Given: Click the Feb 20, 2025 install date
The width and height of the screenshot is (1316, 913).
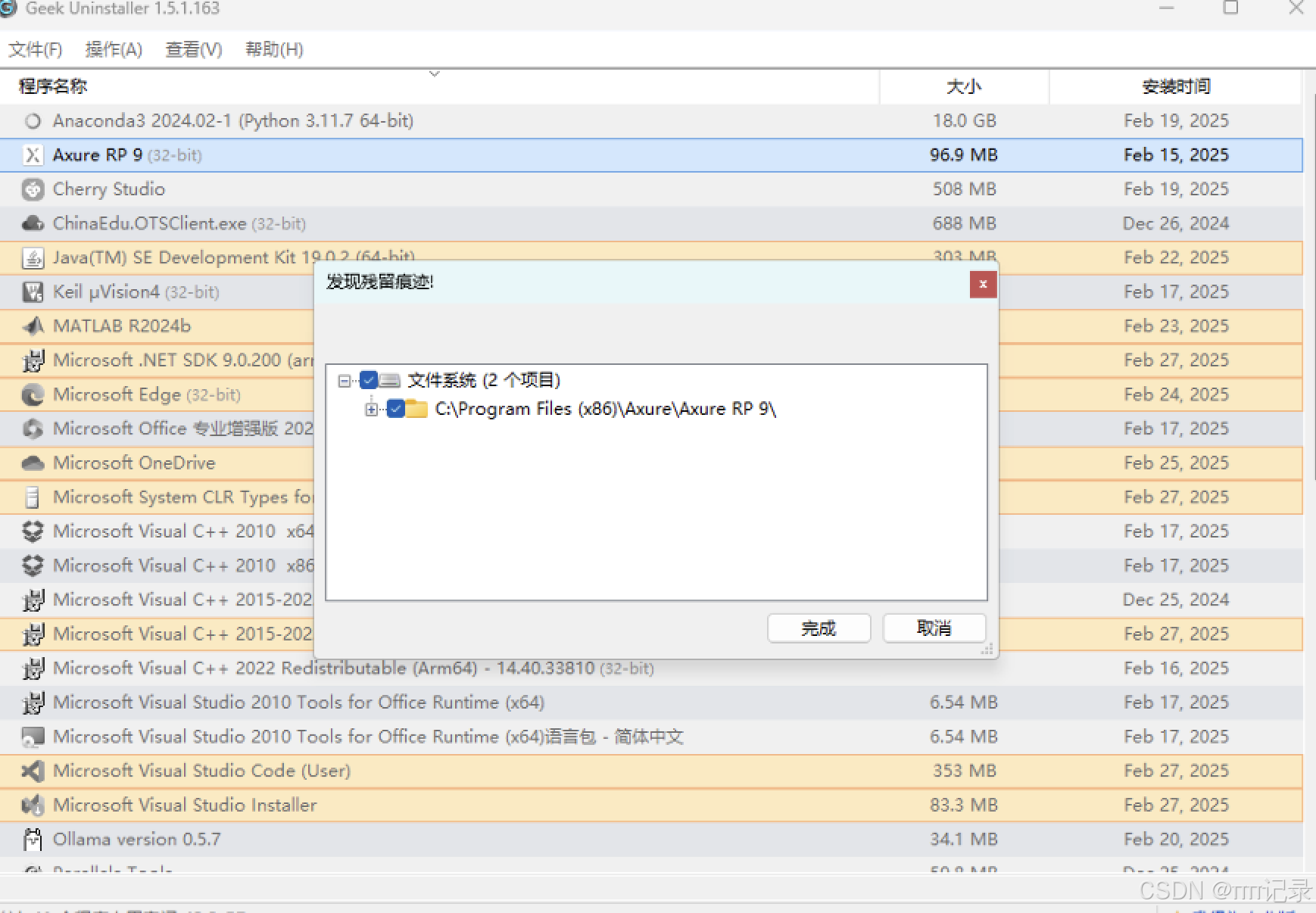Looking at the screenshot, I should click(1176, 840).
